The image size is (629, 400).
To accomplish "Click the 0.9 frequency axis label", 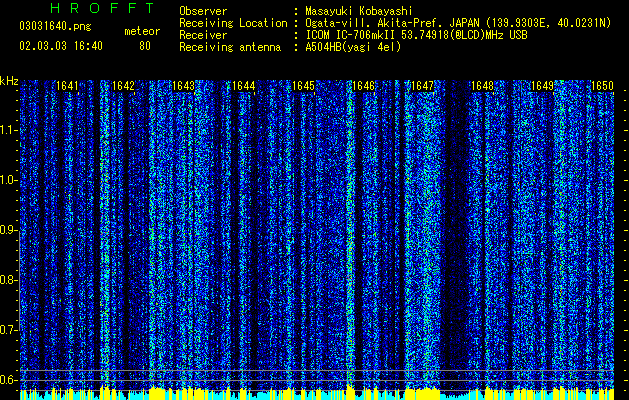I will (8, 231).
